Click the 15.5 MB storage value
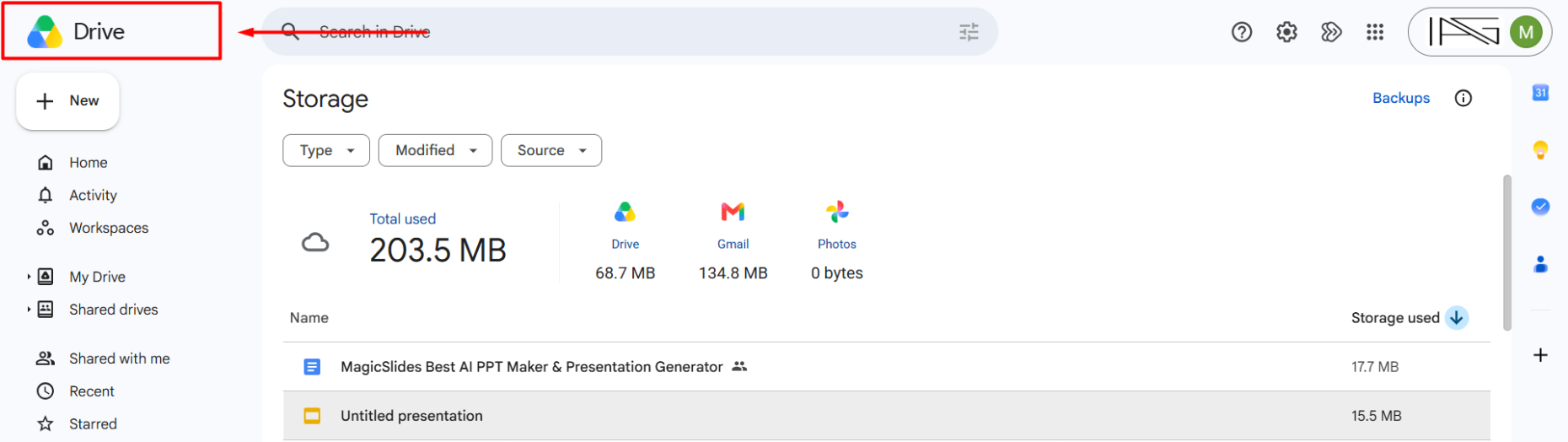The width and height of the screenshot is (1568, 442). 1377,416
